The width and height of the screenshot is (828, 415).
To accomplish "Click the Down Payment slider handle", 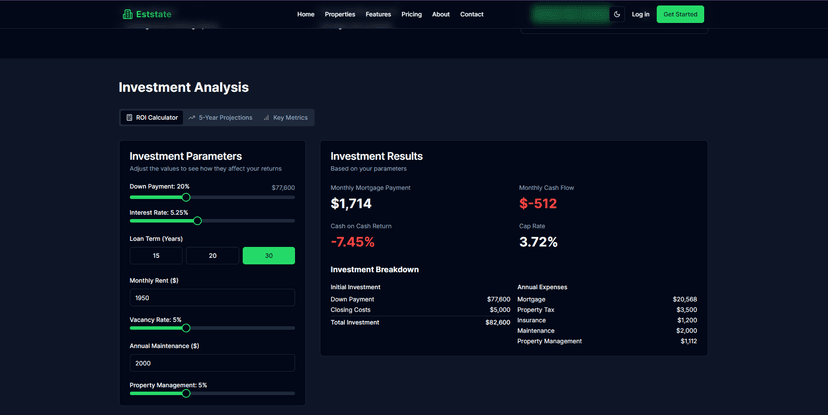I will pyautogui.click(x=186, y=197).
